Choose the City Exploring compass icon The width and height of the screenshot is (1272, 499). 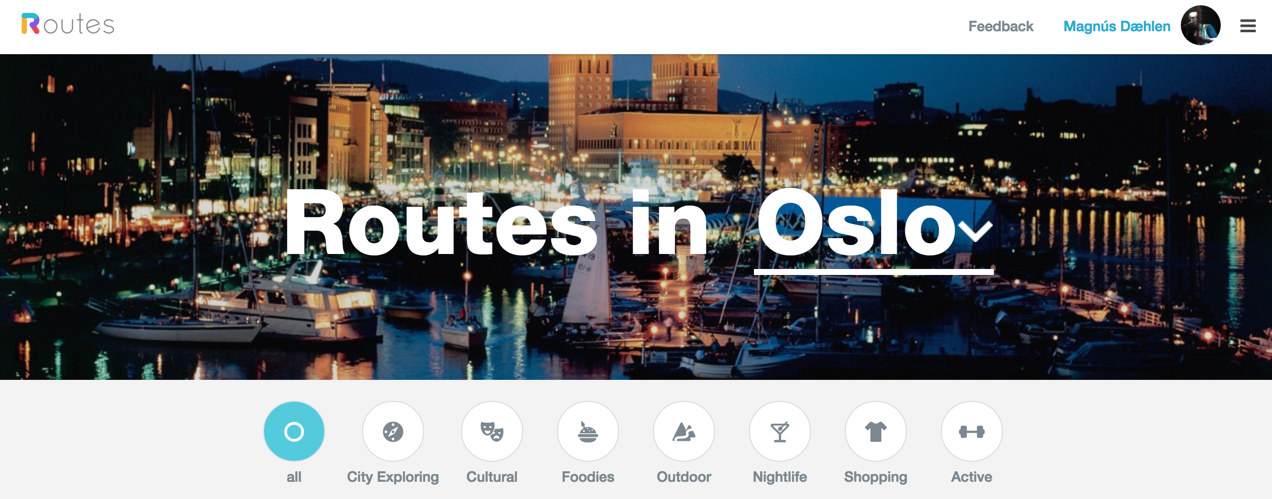click(x=393, y=431)
